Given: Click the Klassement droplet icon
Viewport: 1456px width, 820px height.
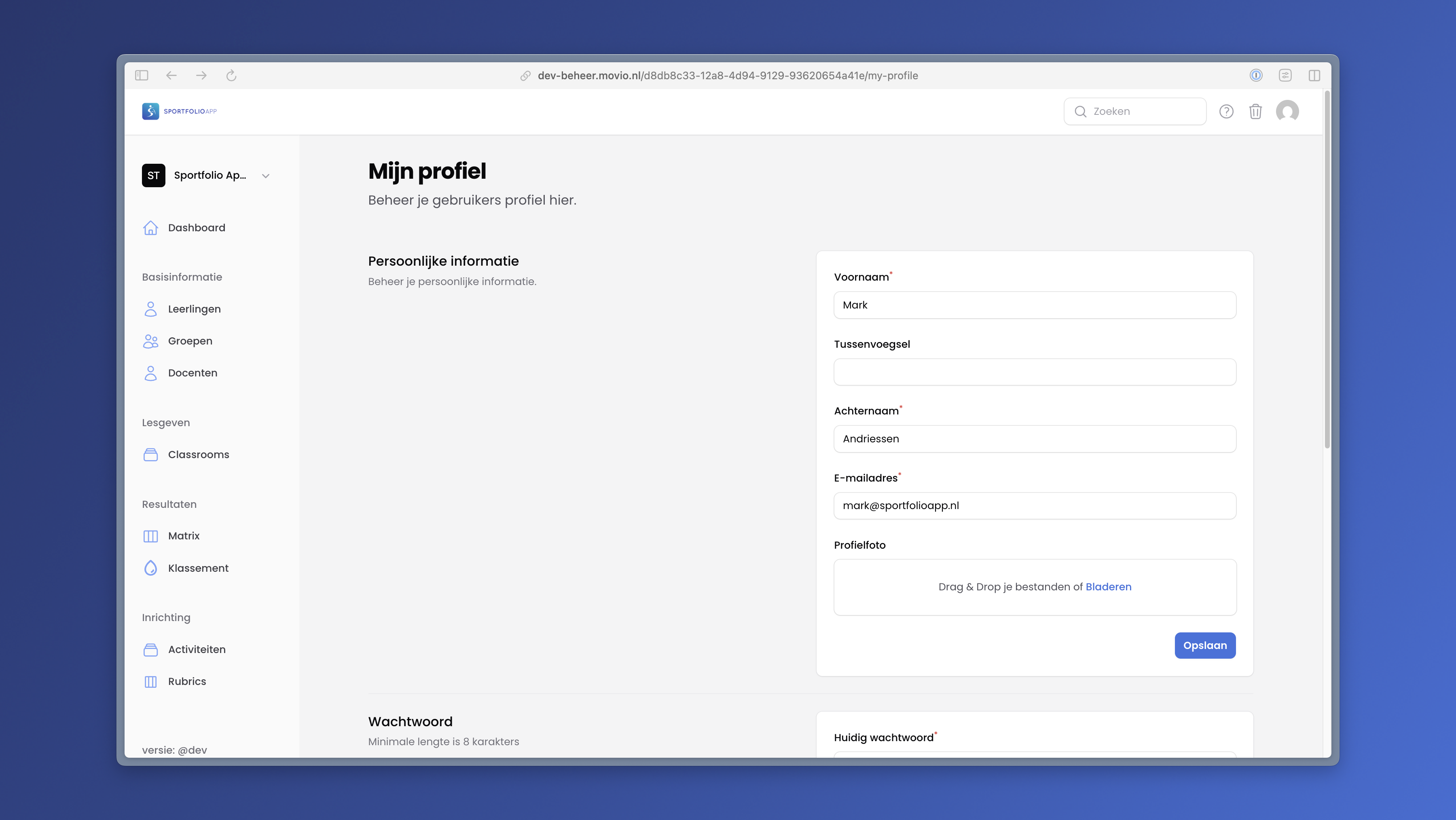Looking at the screenshot, I should click(x=150, y=568).
